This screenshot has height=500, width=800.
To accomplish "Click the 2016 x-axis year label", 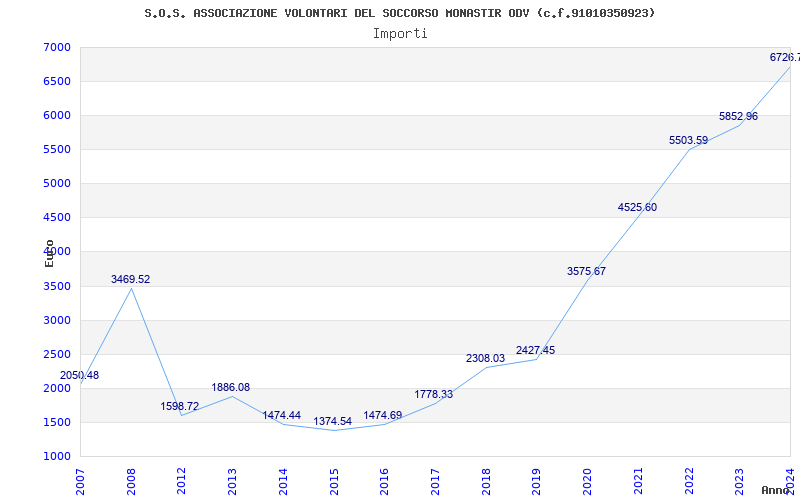I will click(384, 481).
